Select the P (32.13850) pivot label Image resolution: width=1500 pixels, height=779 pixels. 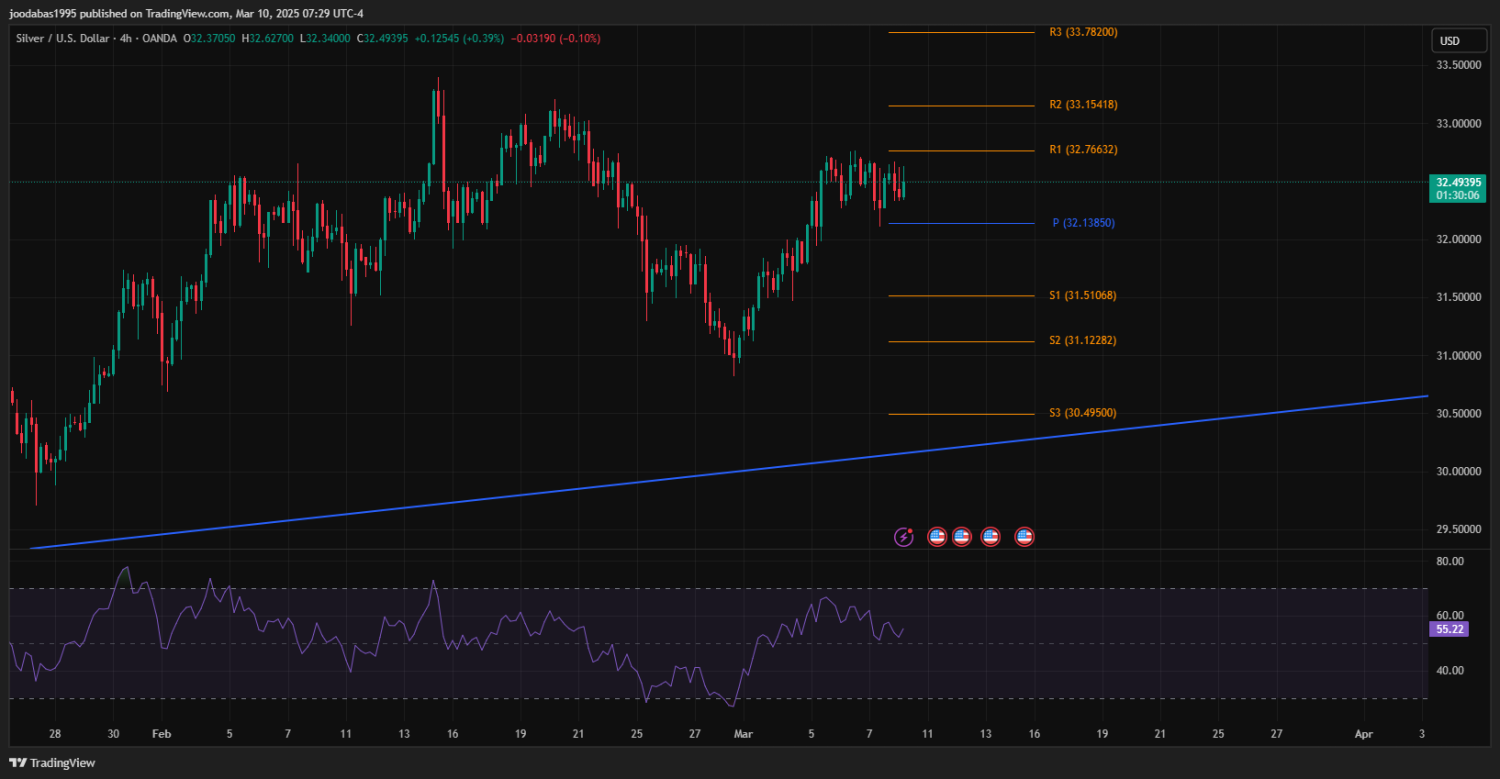point(1083,223)
